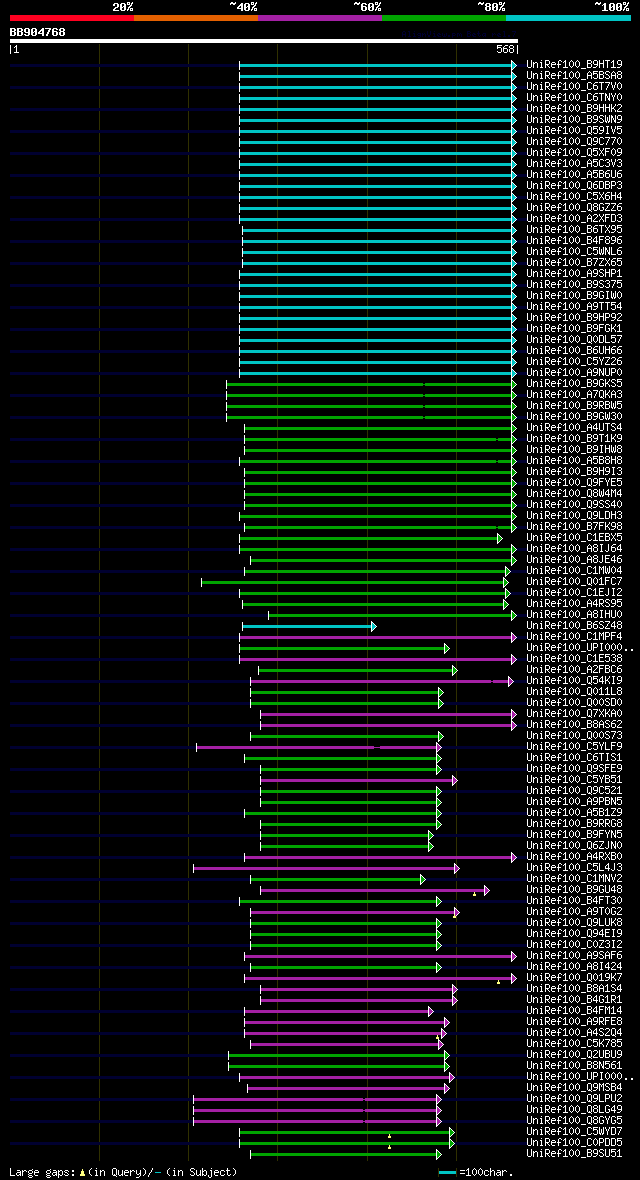Click the purple ~60% legend segment
The width and height of the screenshot is (640, 1180).
(320, 17)
